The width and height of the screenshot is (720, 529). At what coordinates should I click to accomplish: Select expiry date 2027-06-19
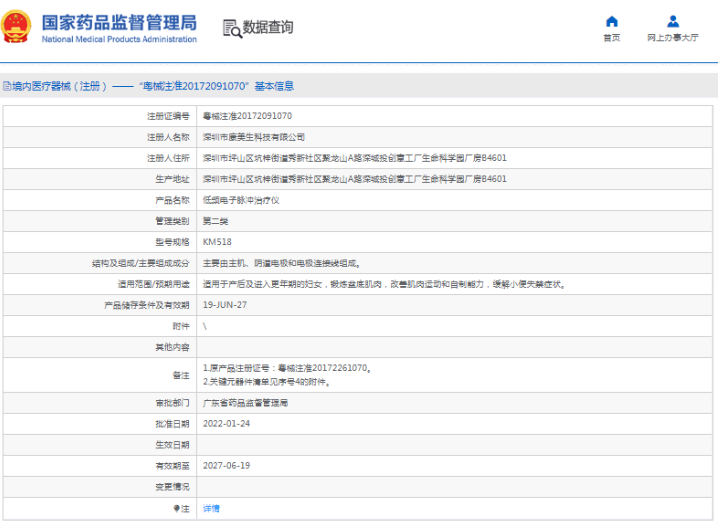[226, 466]
